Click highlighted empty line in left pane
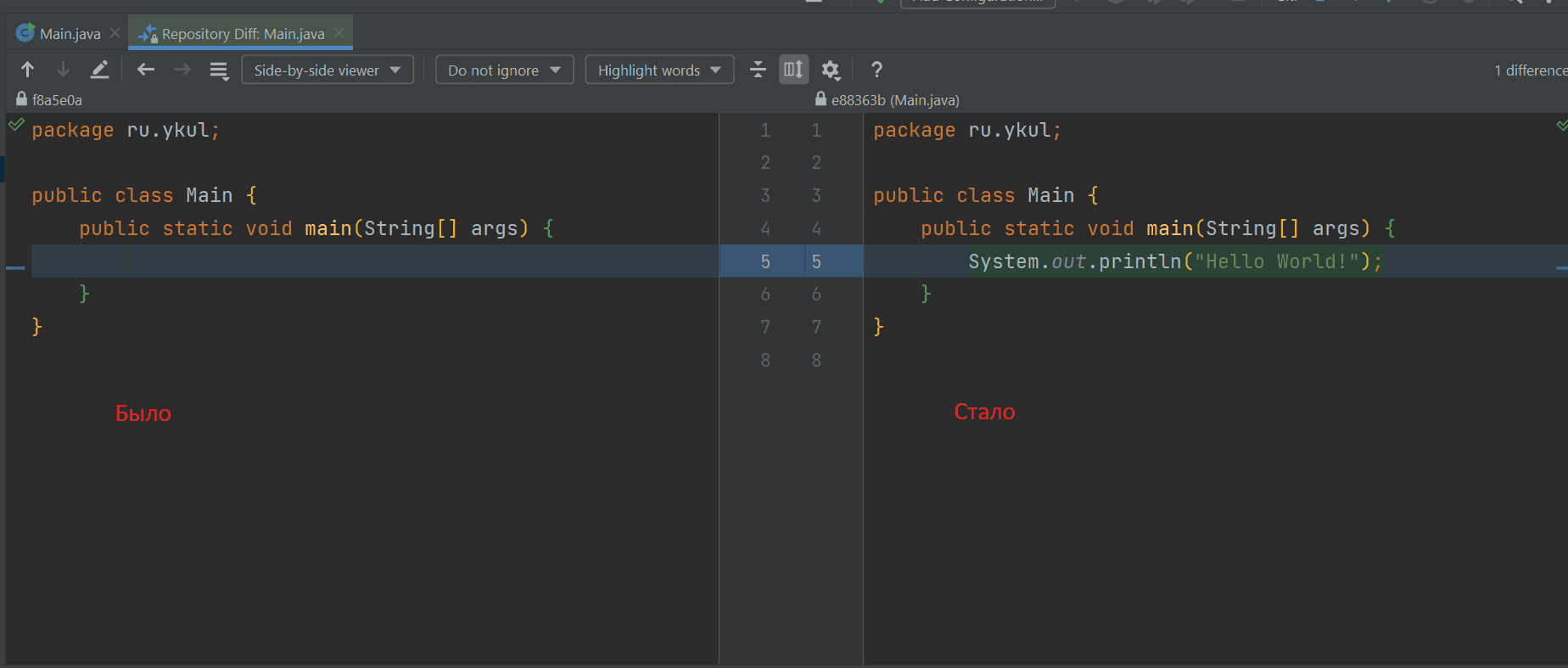Screen dimensions: 1568x668 (x=375, y=261)
